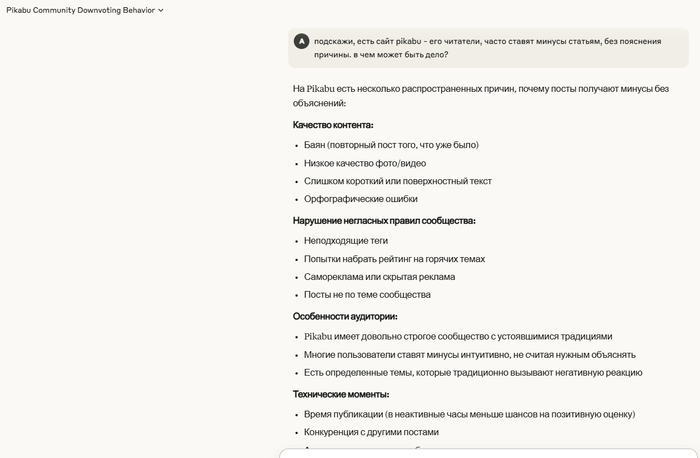
Task: Click the user avatar "A" icon
Action: click(302, 41)
